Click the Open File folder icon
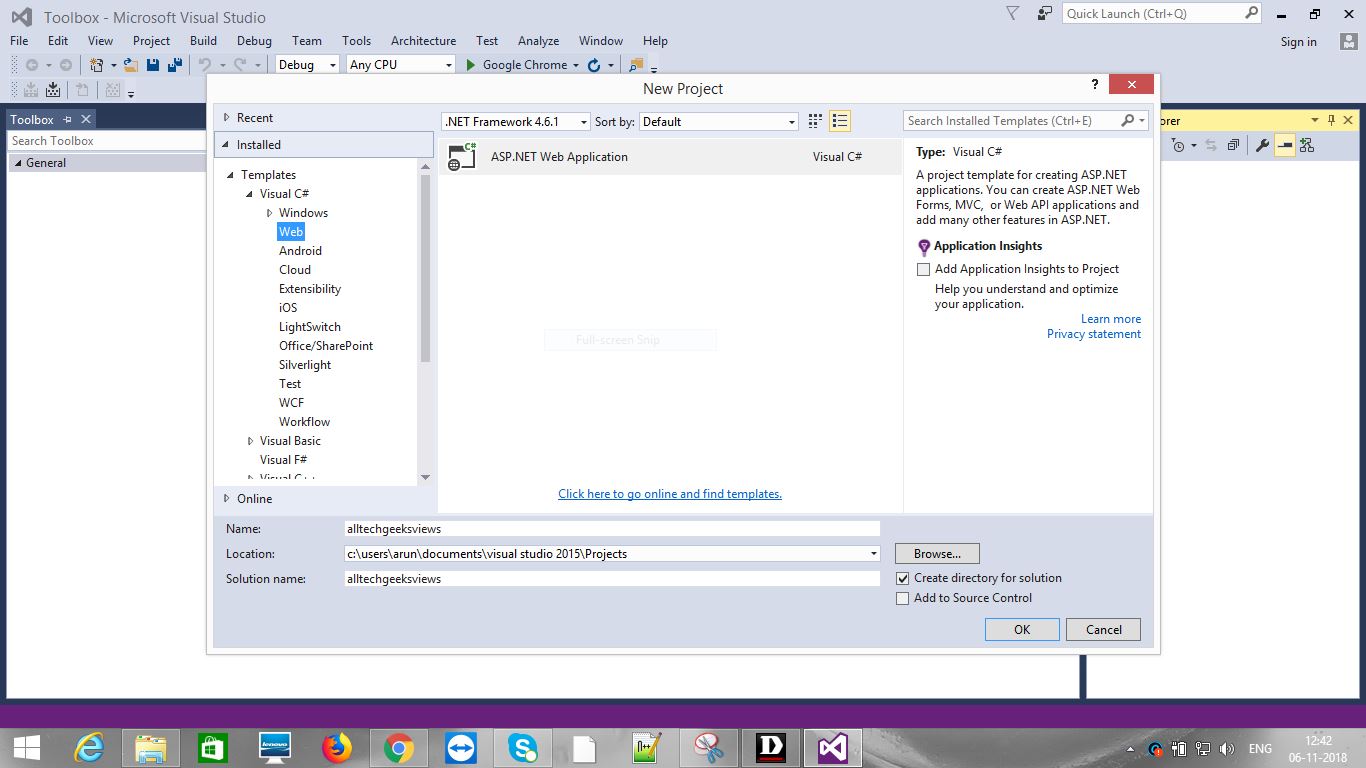This screenshot has width=1366, height=768. click(x=131, y=65)
